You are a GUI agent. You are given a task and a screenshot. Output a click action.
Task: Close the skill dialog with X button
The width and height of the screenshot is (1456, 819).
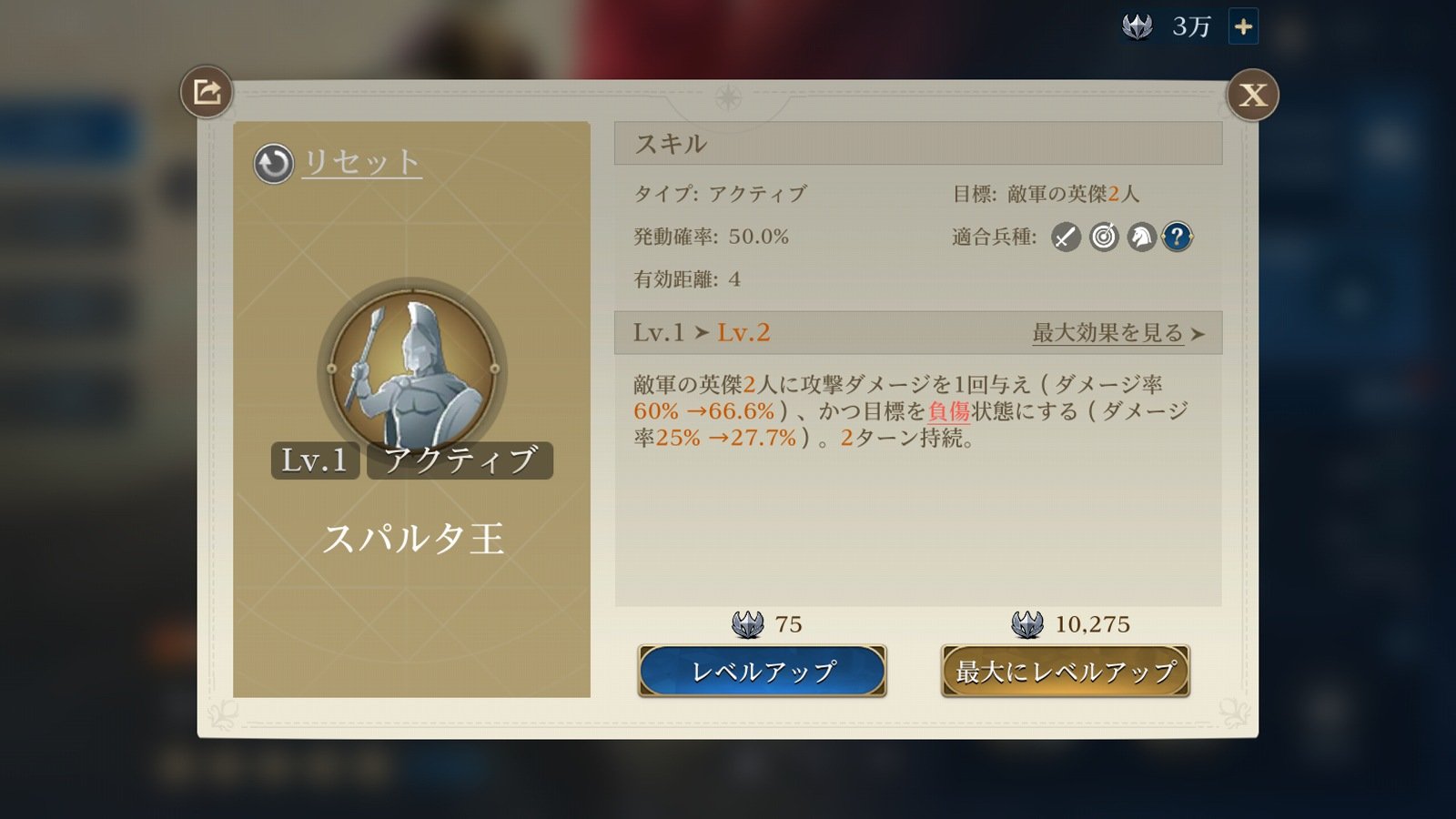[1252, 94]
